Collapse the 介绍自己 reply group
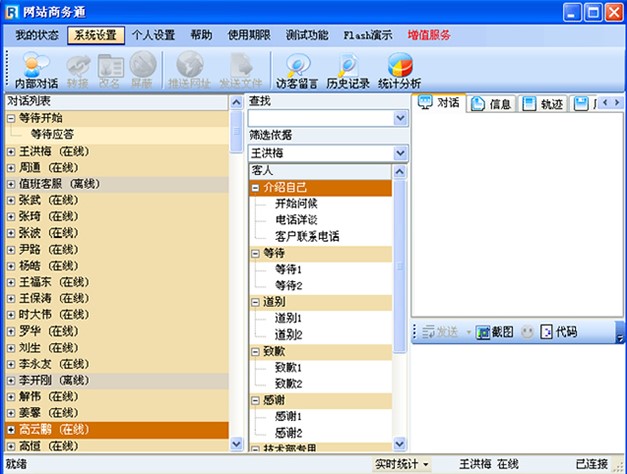The image size is (627, 474). click(x=256, y=188)
